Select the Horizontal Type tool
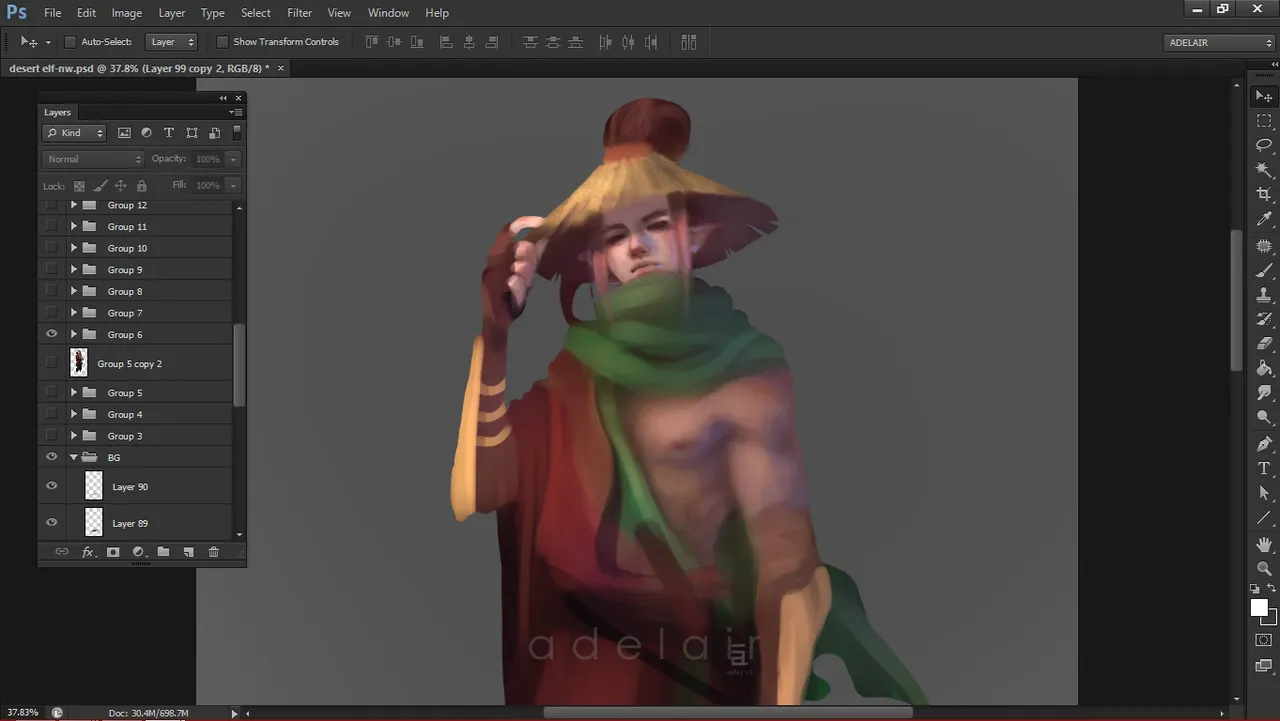1280x721 pixels. click(x=1264, y=468)
